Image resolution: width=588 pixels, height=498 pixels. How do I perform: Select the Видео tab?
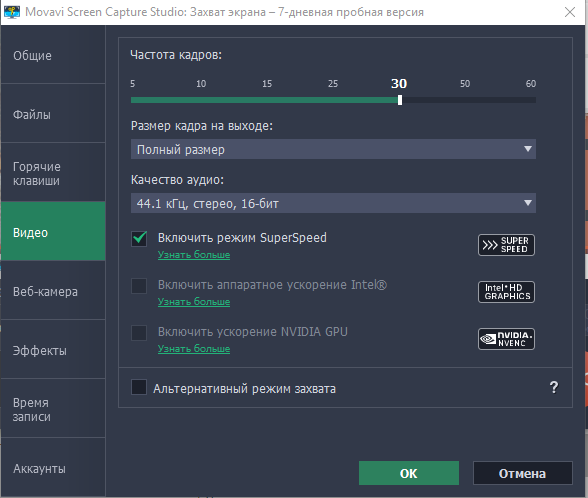53,232
